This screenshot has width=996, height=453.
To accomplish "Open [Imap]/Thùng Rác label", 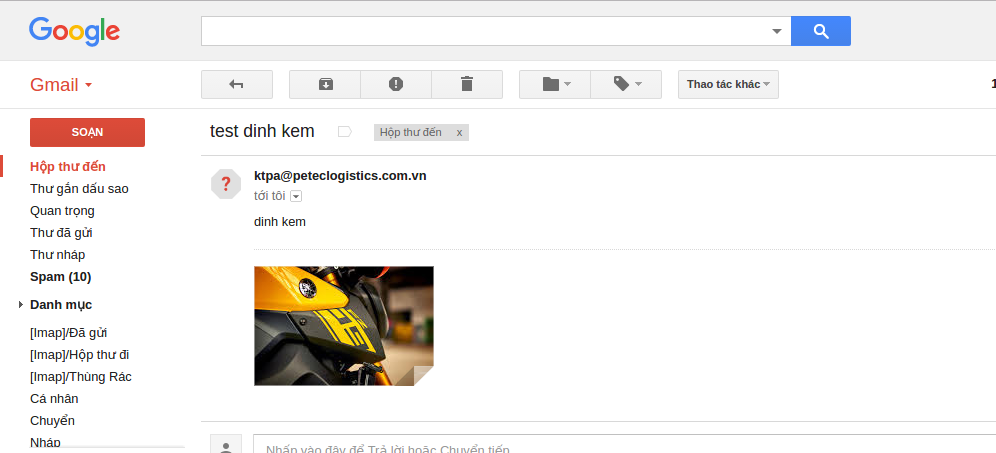I will [81, 377].
